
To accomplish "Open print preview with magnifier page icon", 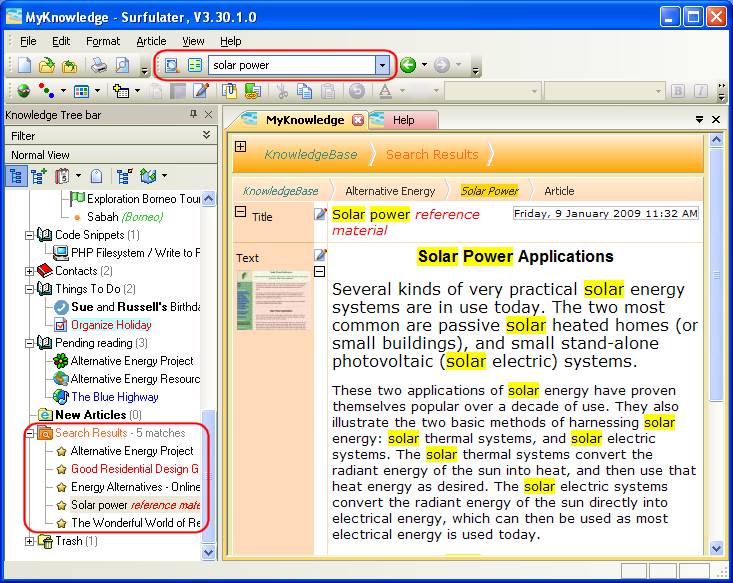I will click(x=122, y=65).
